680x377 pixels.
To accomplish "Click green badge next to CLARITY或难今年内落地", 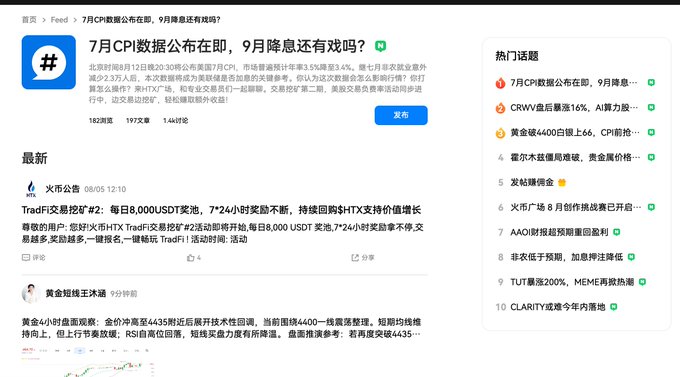I will [x=614, y=307].
